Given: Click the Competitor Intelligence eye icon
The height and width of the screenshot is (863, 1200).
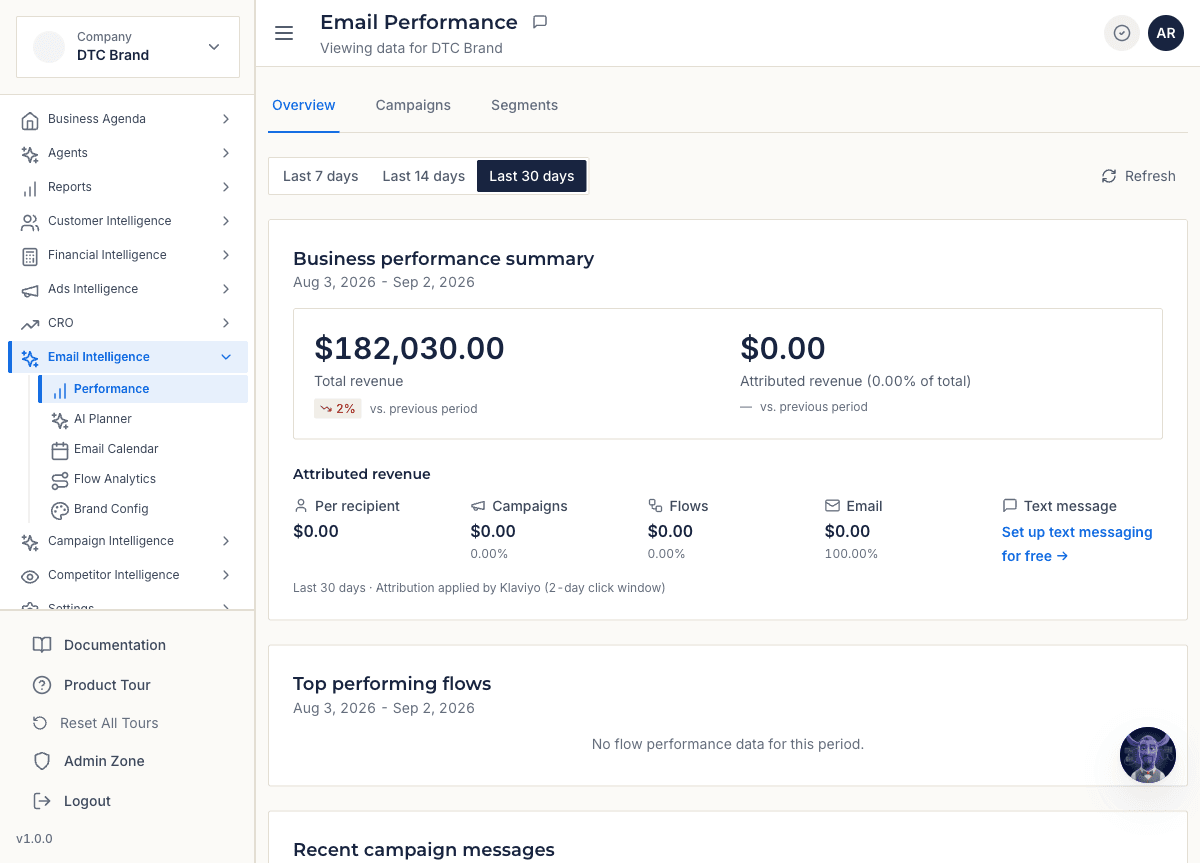Looking at the screenshot, I should pos(30,576).
